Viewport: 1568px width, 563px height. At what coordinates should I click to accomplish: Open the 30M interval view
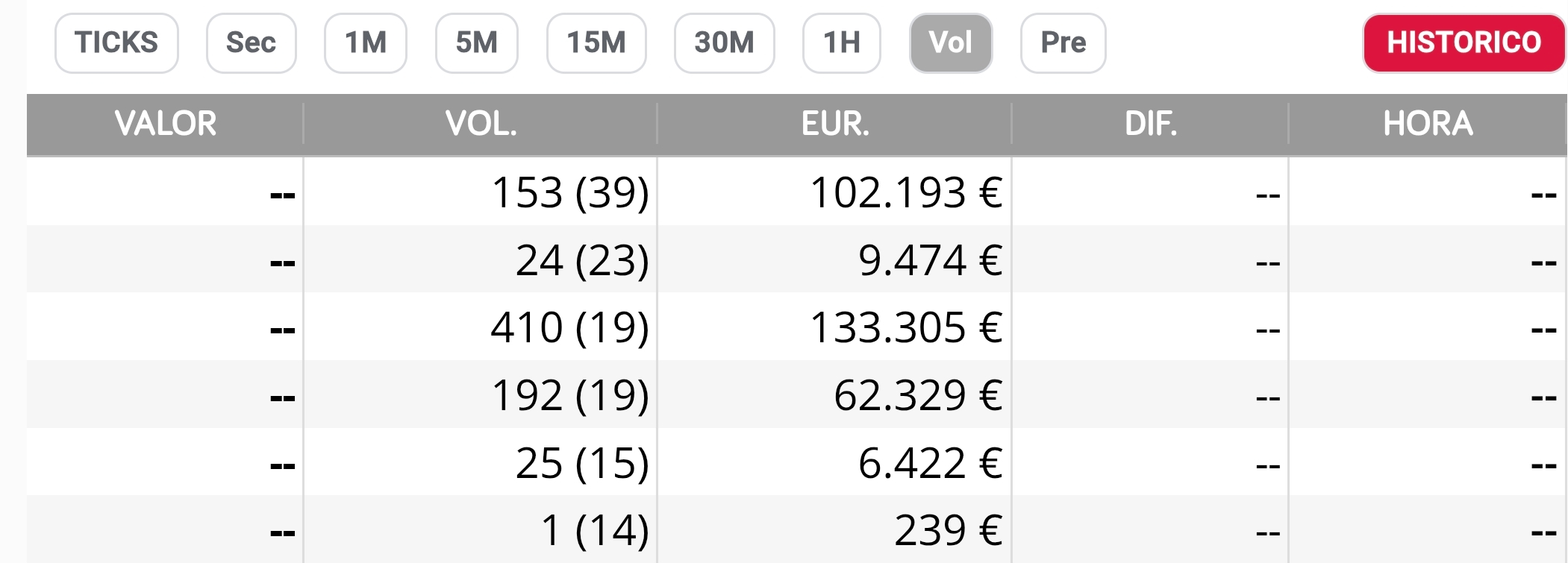point(724,43)
